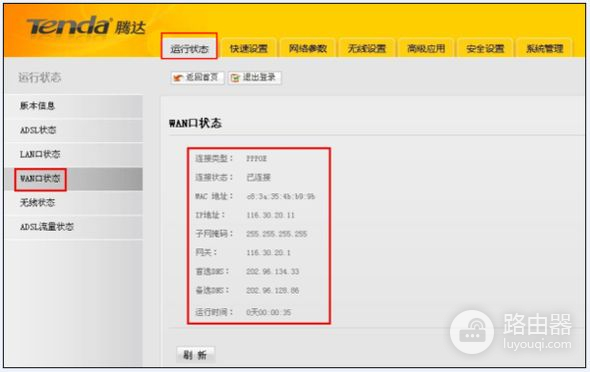Click the 刷新 refresh button
The width and height of the screenshot is (590, 372).
[x=196, y=355]
